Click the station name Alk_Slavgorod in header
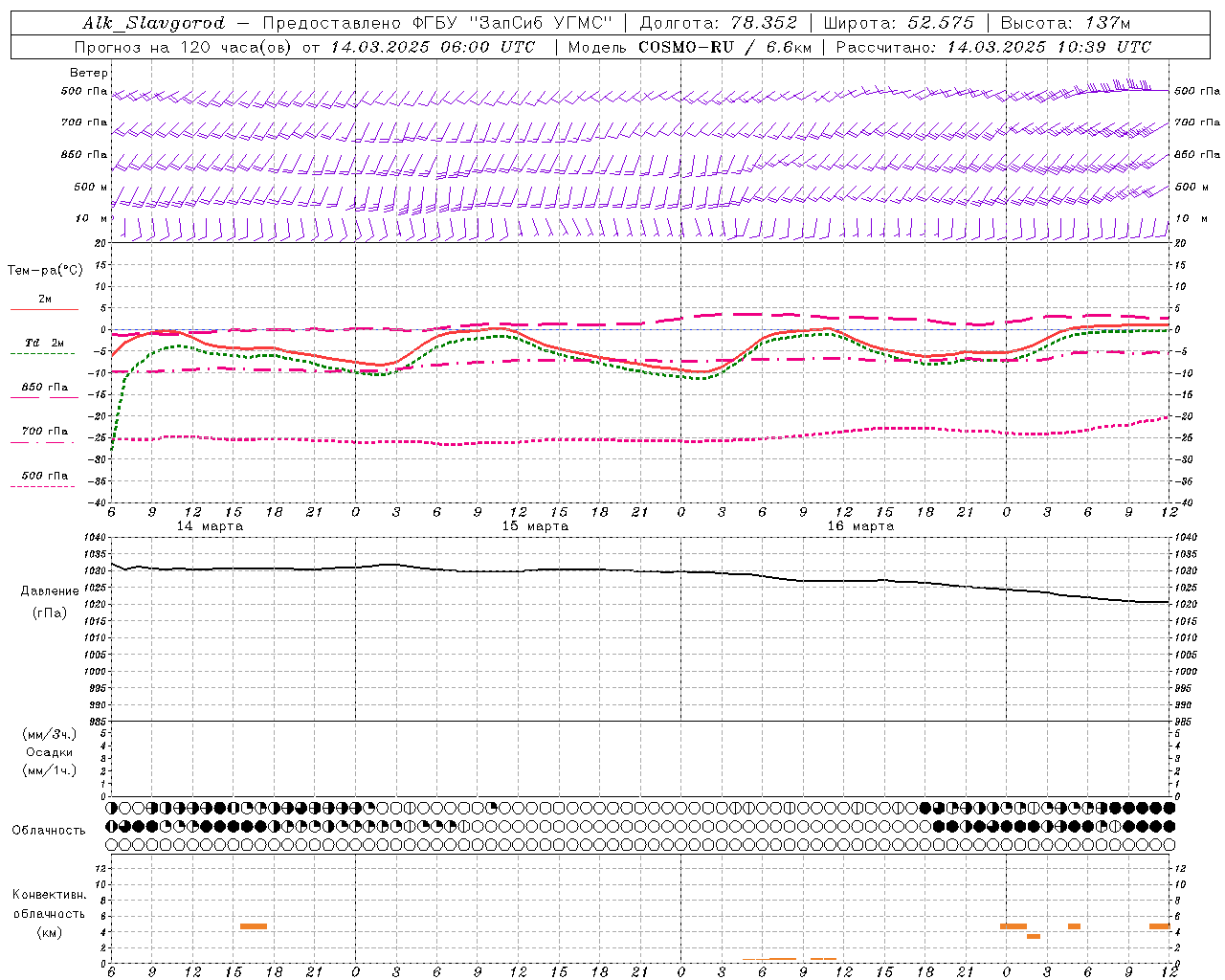Screen dimensions: 1225x980 tap(154, 23)
